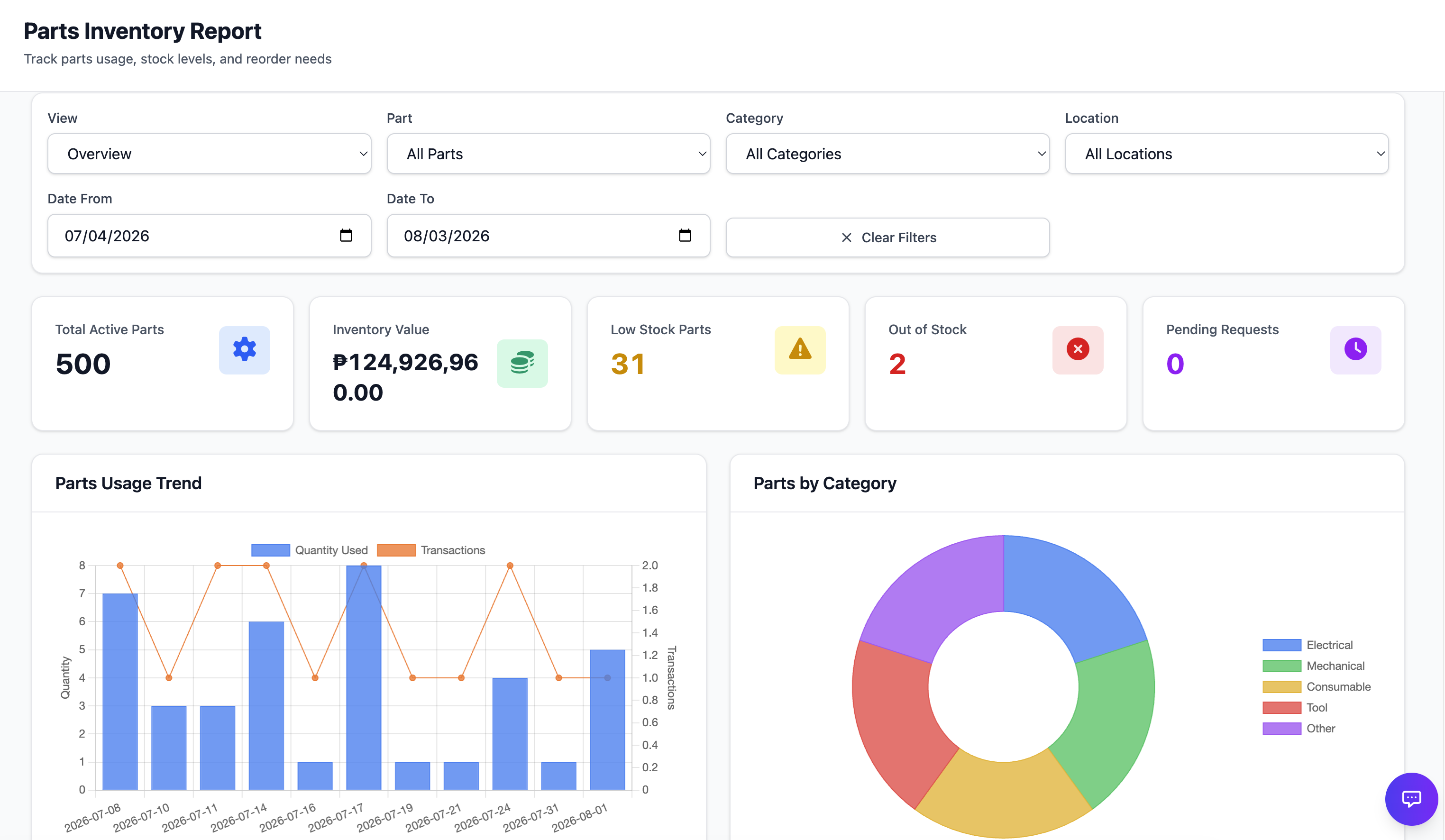Screen dimensions: 1445x840
Task: Toggle the Other legend swatch
Action: click(1281, 728)
